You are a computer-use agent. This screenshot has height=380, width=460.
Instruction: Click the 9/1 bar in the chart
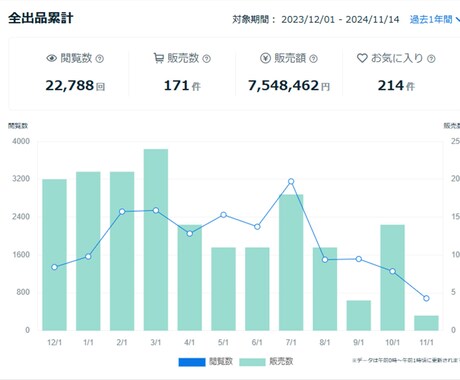tap(359, 315)
